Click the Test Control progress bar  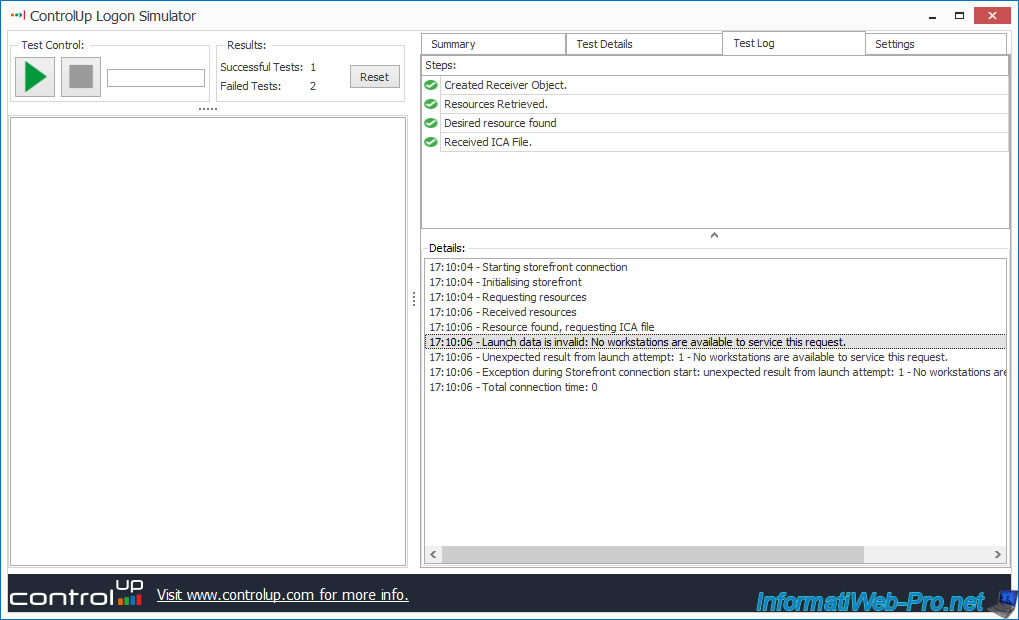click(x=156, y=78)
